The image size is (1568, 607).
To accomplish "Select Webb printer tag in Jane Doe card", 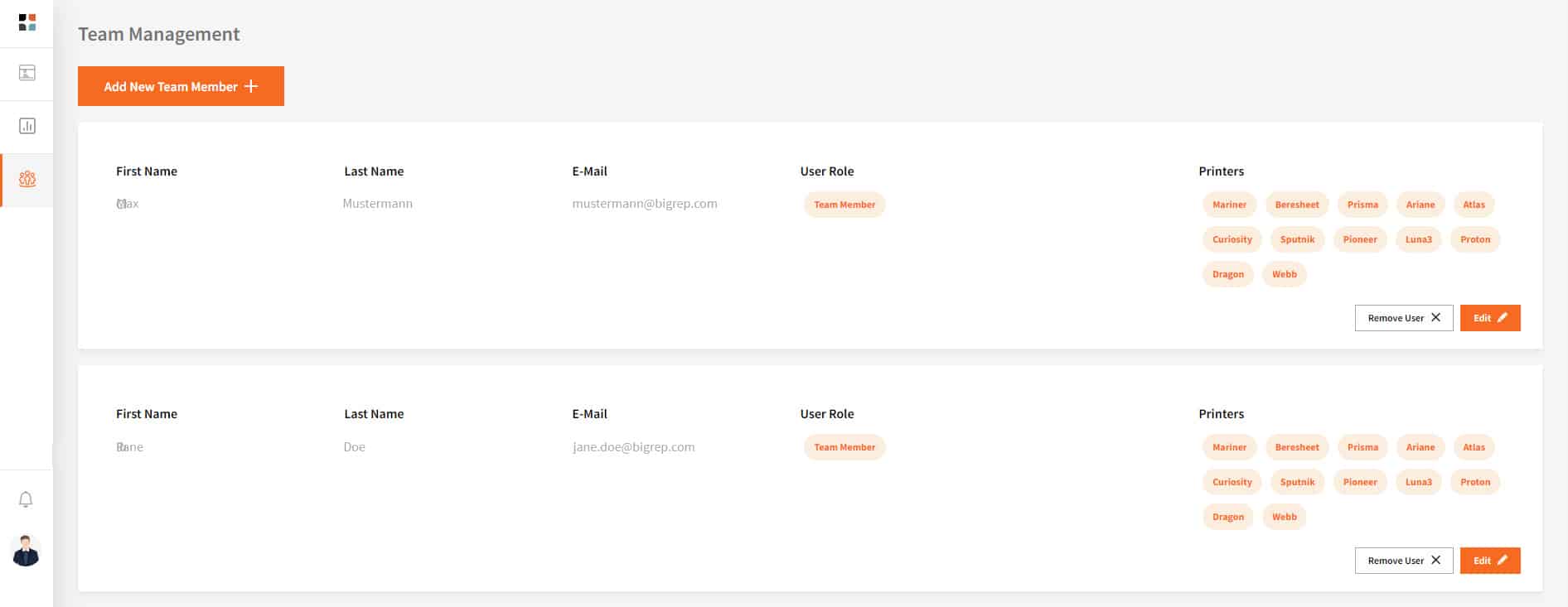I will 1285,517.
